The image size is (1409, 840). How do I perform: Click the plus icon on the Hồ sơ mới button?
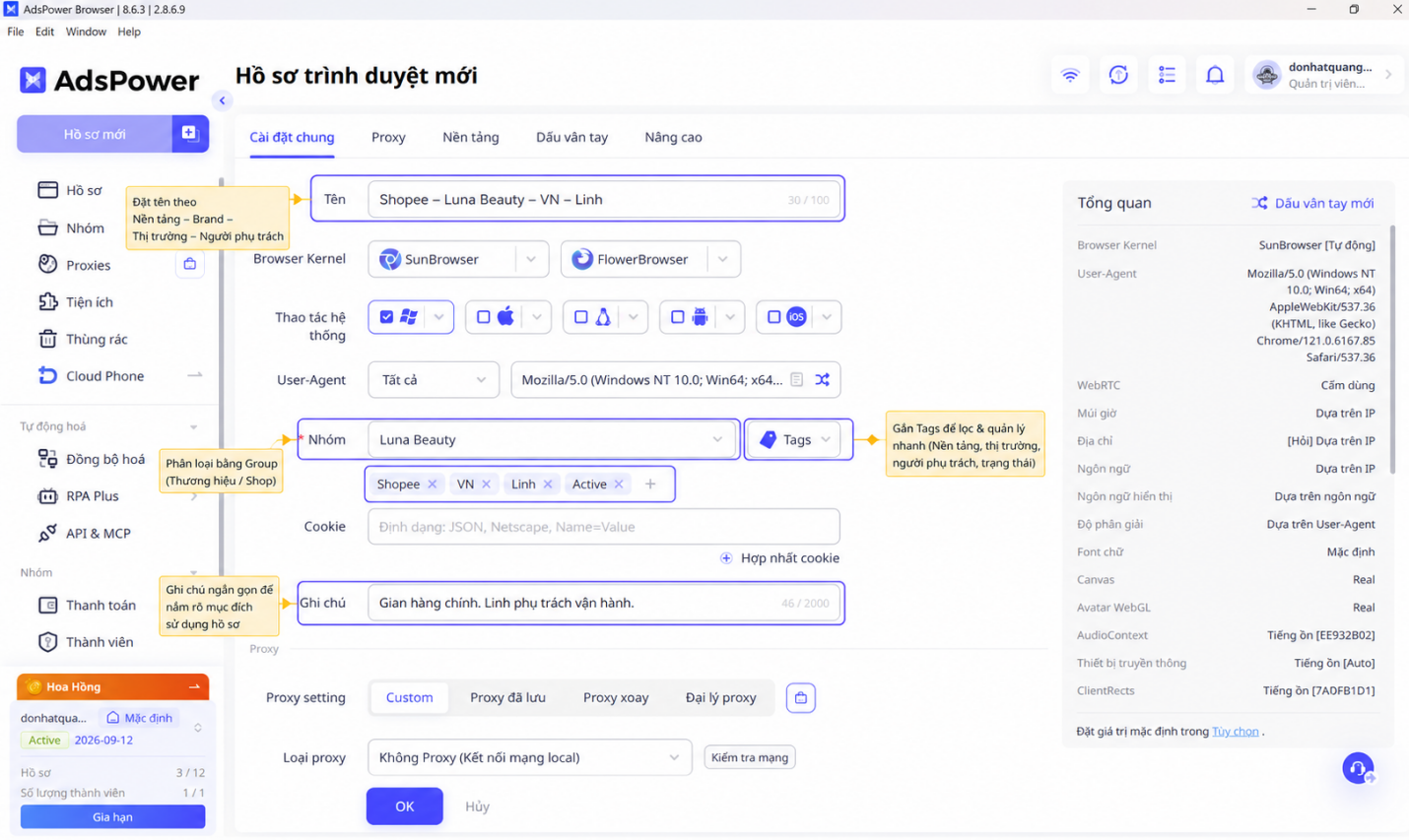point(190,134)
